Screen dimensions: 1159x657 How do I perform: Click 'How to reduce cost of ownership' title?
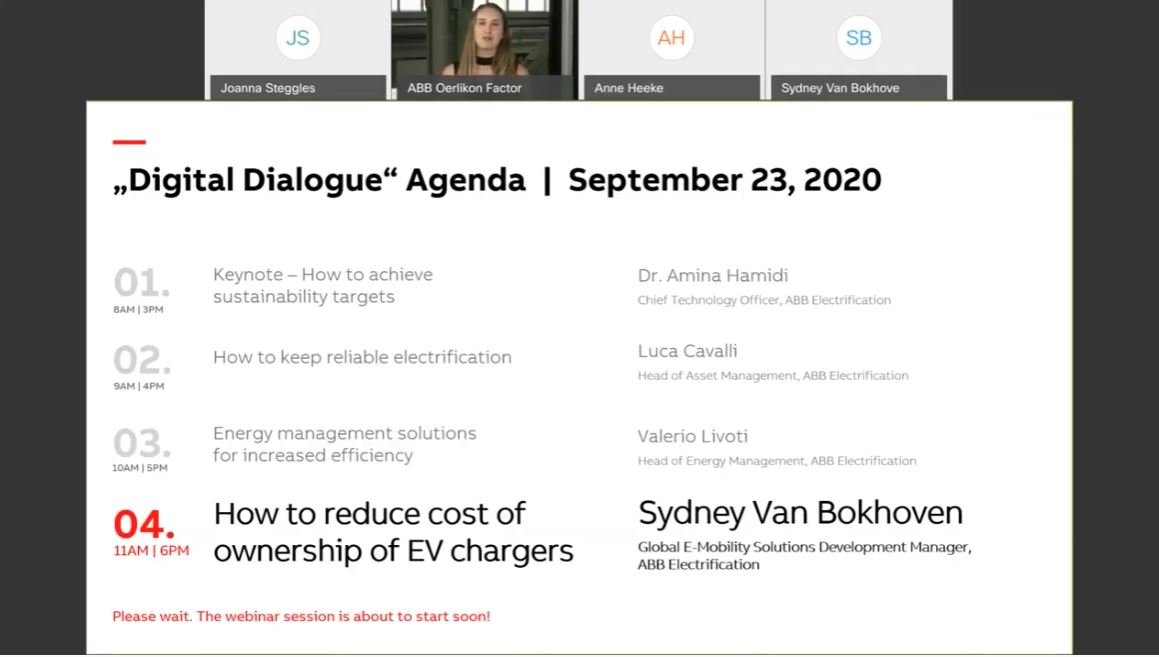[393, 532]
